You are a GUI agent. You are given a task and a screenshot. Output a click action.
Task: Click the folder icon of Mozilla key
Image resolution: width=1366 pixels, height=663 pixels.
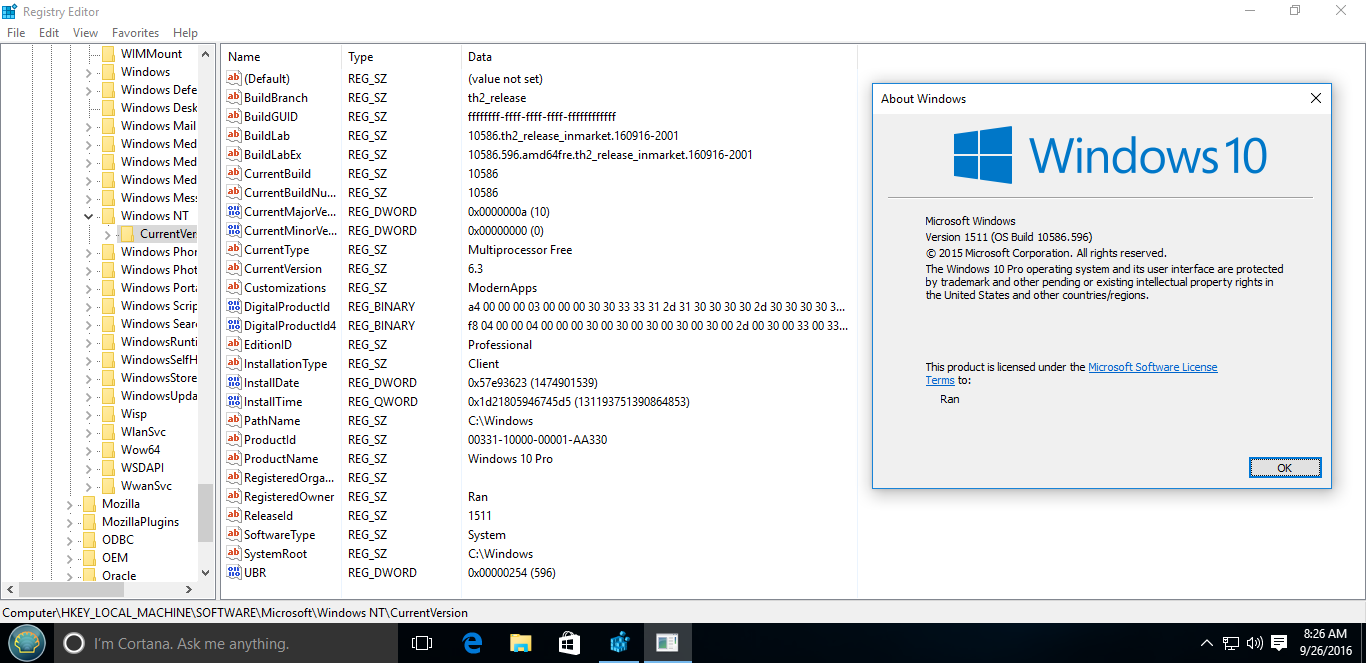[x=89, y=504]
